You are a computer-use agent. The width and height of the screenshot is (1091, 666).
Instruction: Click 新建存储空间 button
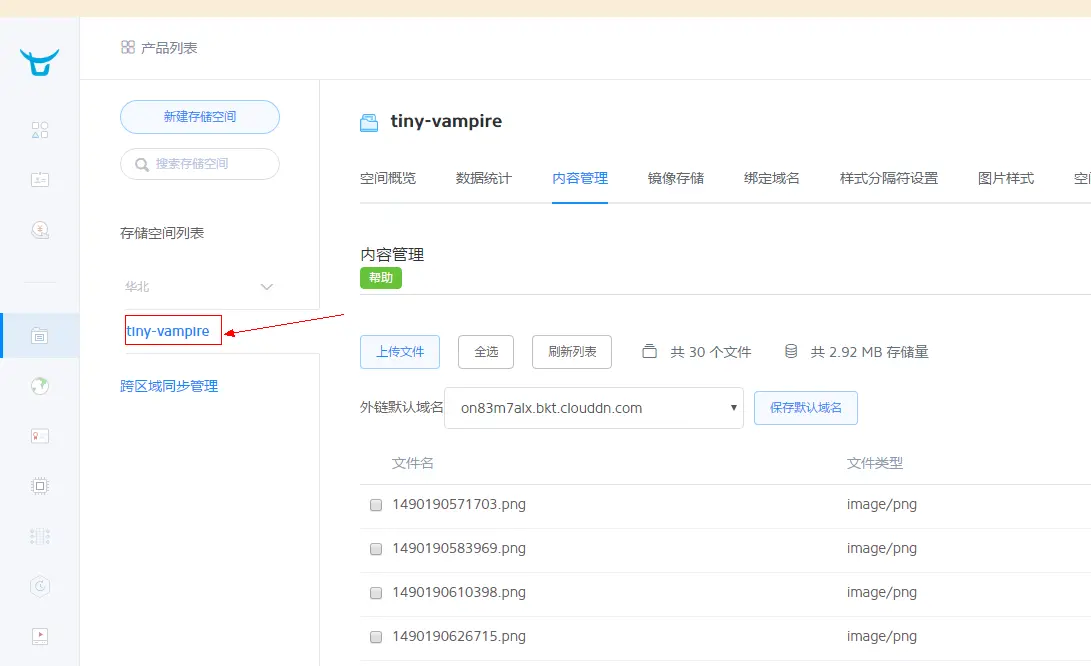200,116
